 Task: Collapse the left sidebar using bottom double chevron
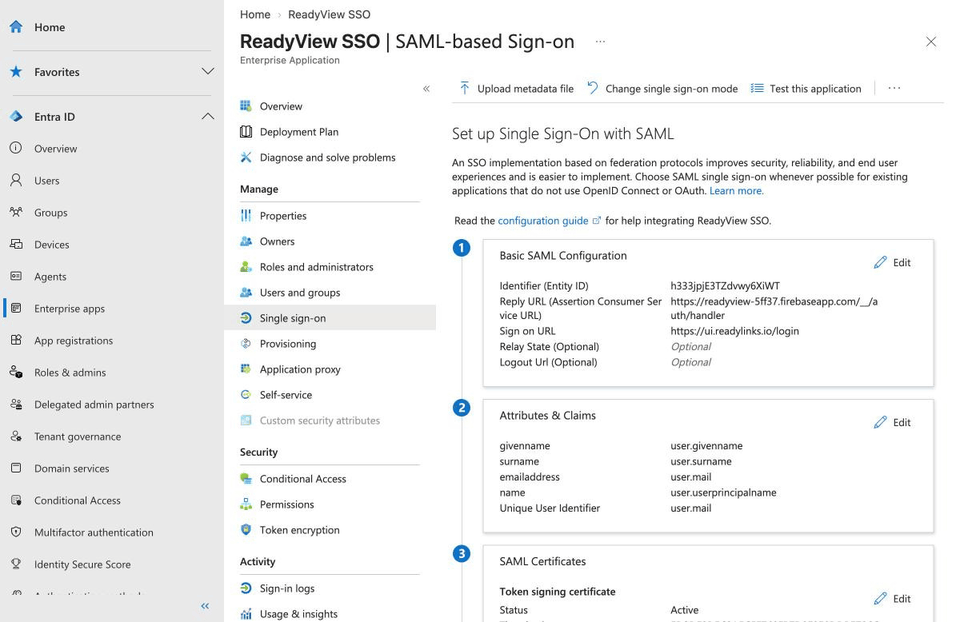click(x=205, y=606)
